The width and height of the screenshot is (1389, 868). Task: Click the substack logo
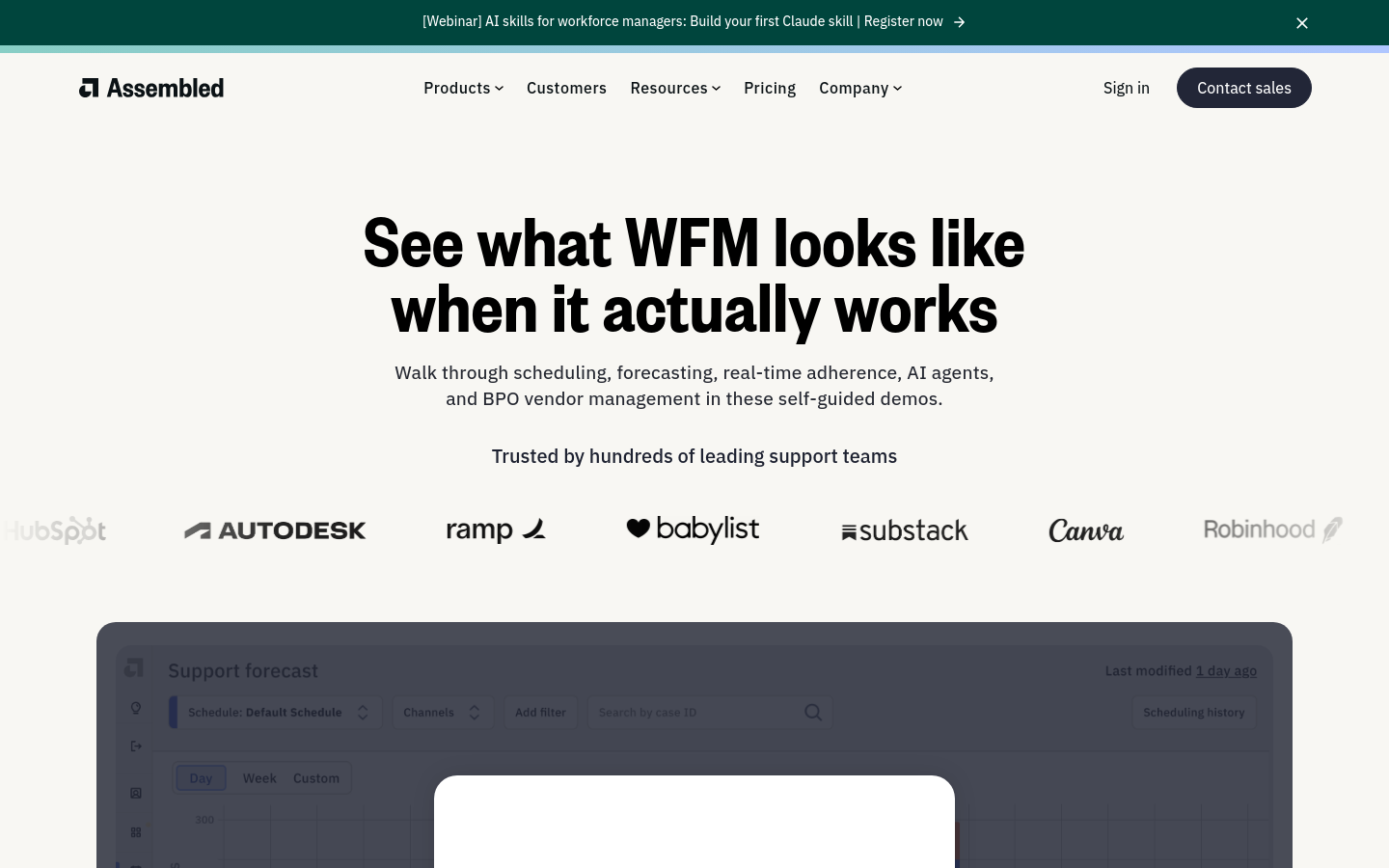point(905,530)
